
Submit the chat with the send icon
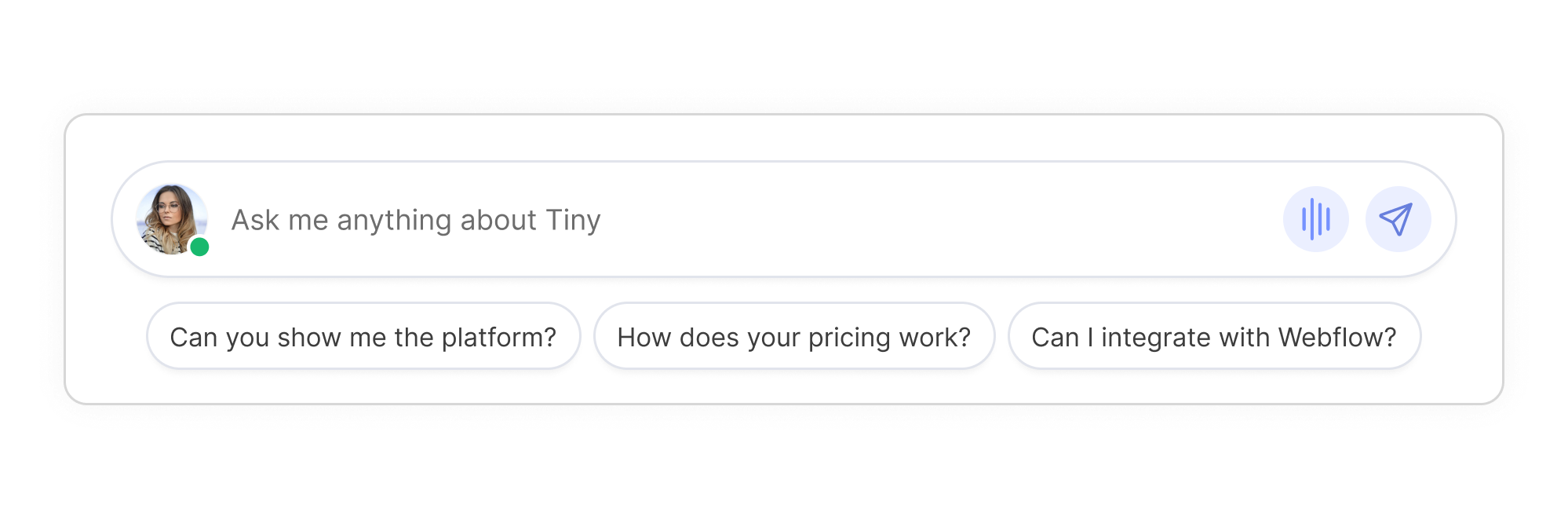[x=1398, y=219]
